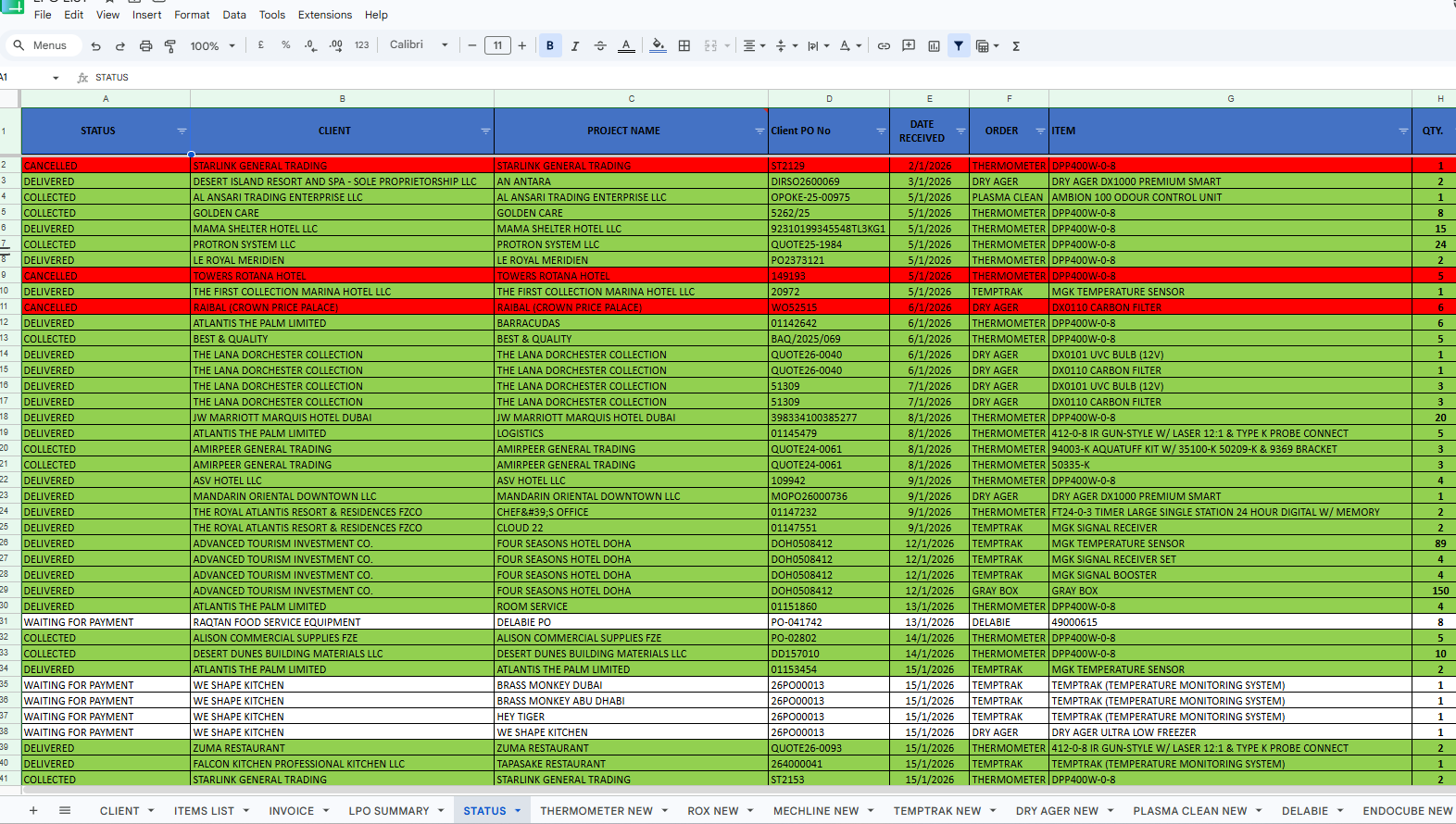1456x824 pixels.
Task: Open DRY AGER NEW tab dropdown arrow
Action: [1111, 811]
